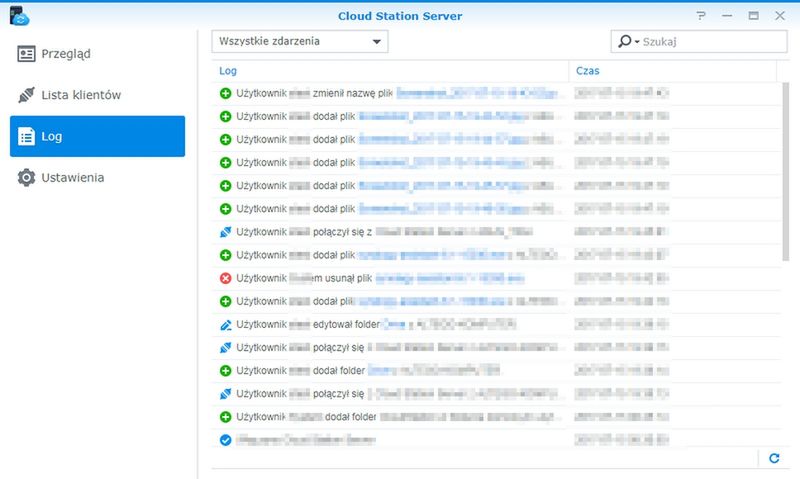This screenshot has height=479, width=800.
Task: Open search options via magnifier arrow
Action: tap(628, 41)
